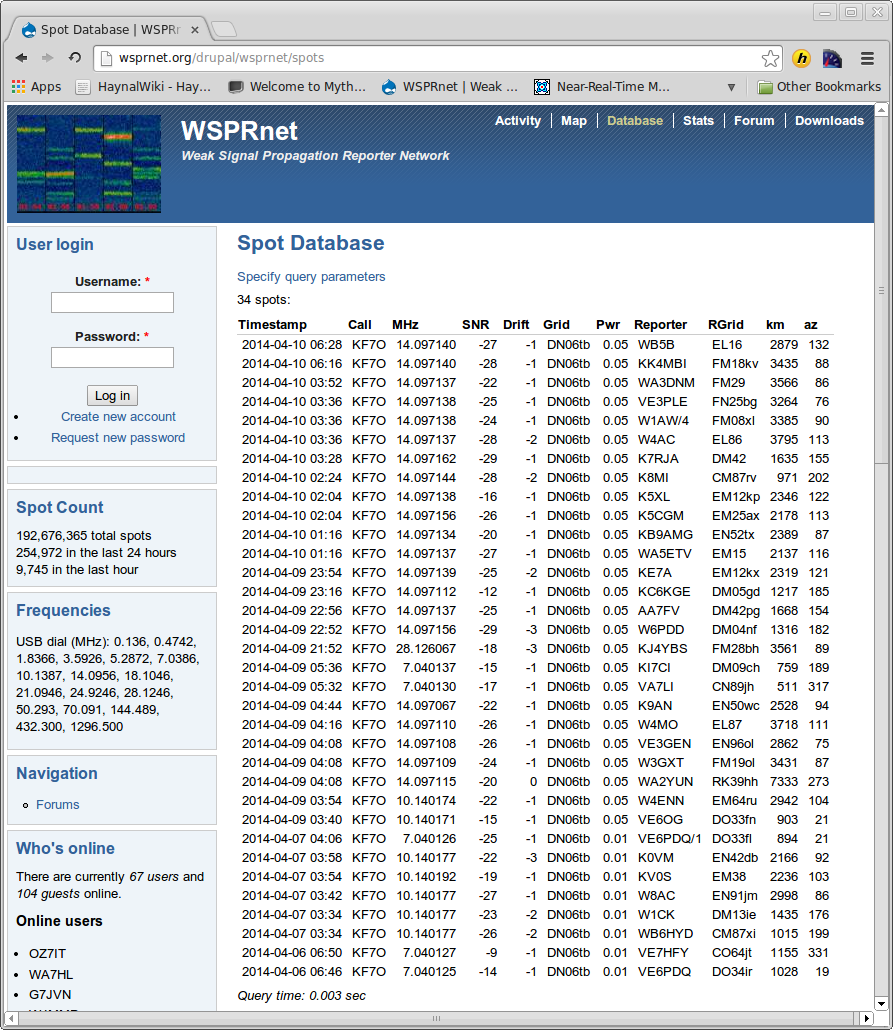Click reporter WB5B in the first row
This screenshot has width=893, height=1030.
656,345
